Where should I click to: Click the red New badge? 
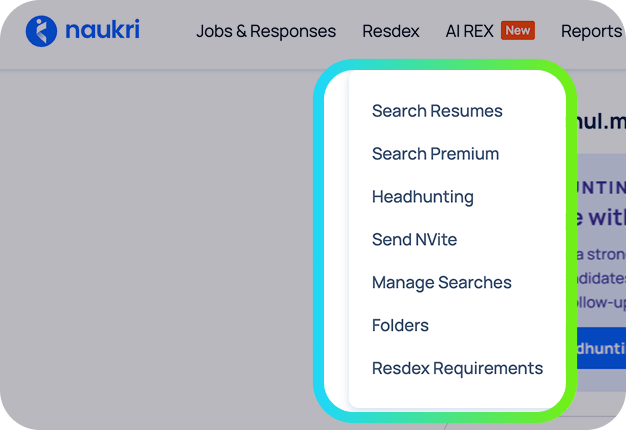(518, 30)
